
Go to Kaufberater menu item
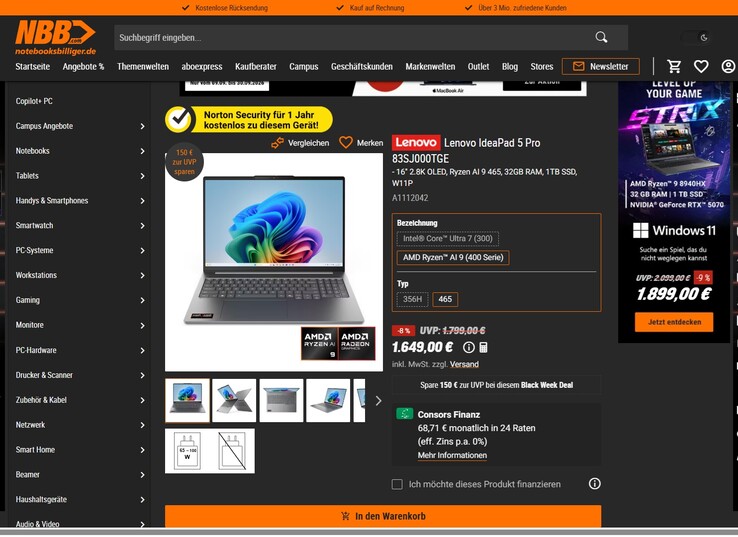(256, 66)
